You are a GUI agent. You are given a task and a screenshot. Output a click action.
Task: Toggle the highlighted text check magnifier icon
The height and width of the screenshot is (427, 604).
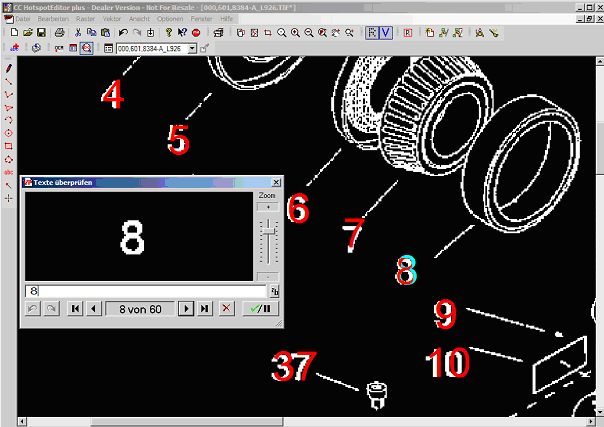86,48
